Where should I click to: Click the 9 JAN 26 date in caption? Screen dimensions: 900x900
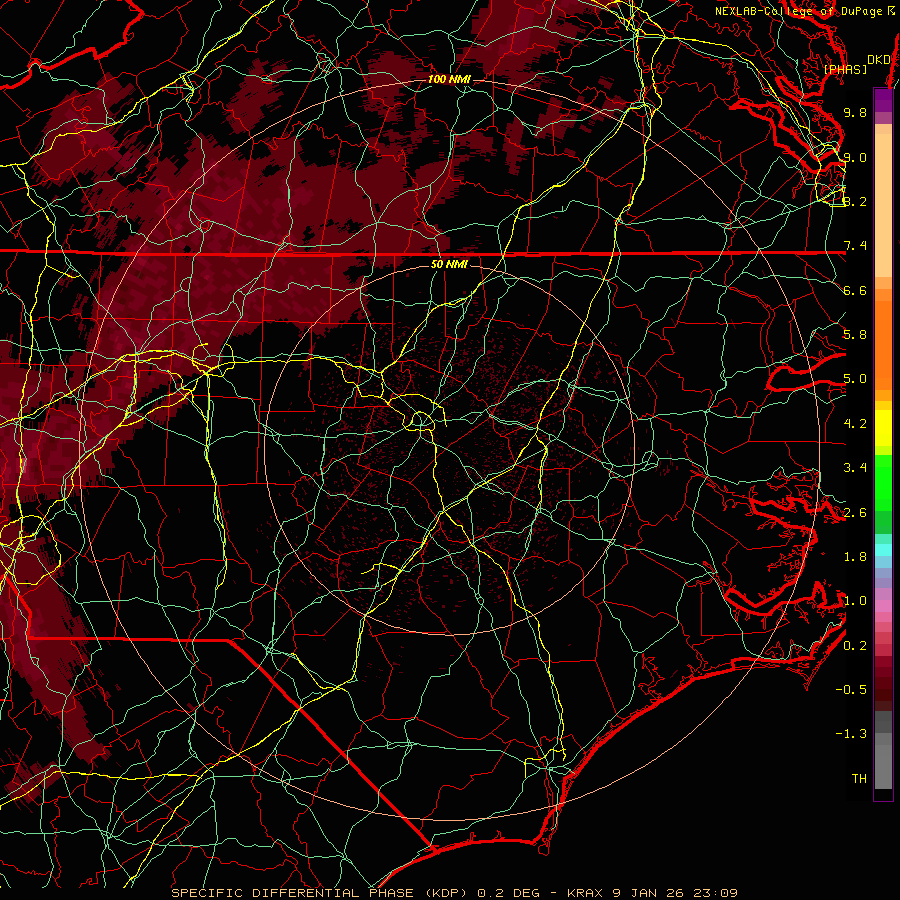click(646, 893)
